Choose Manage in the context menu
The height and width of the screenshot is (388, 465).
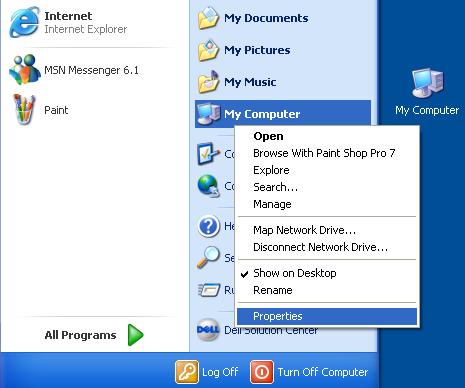point(327,204)
